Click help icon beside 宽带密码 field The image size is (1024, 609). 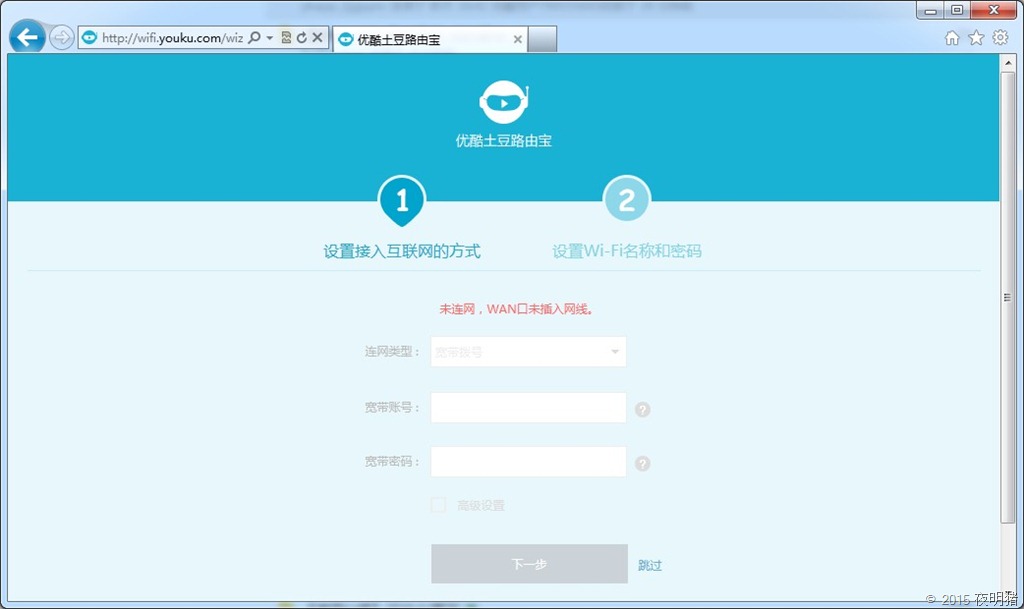point(643,463)
